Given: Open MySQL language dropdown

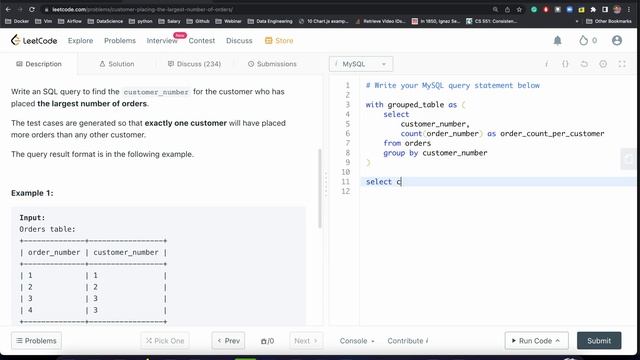Looking at the screenshot, I should coord(361,64).
